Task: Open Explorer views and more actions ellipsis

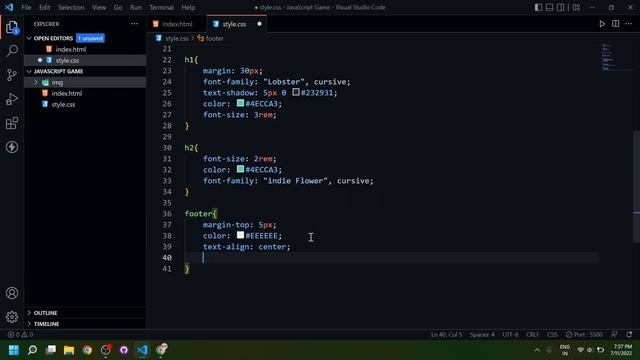Action: tap(134, 24)
